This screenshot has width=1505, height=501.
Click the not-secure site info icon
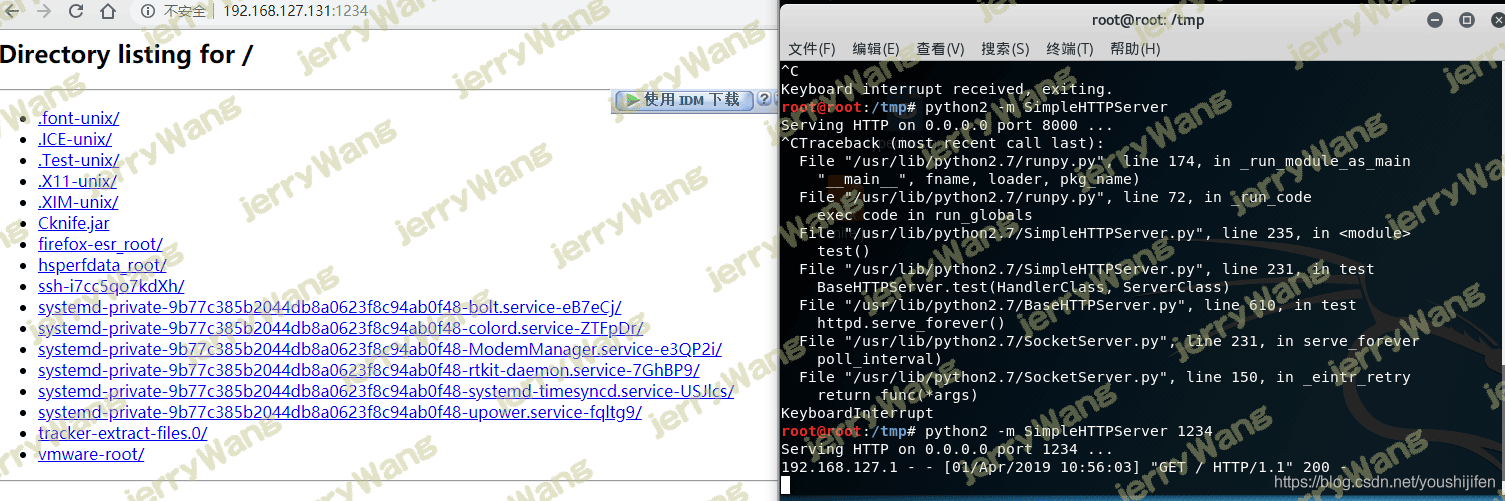pos(148,12)
